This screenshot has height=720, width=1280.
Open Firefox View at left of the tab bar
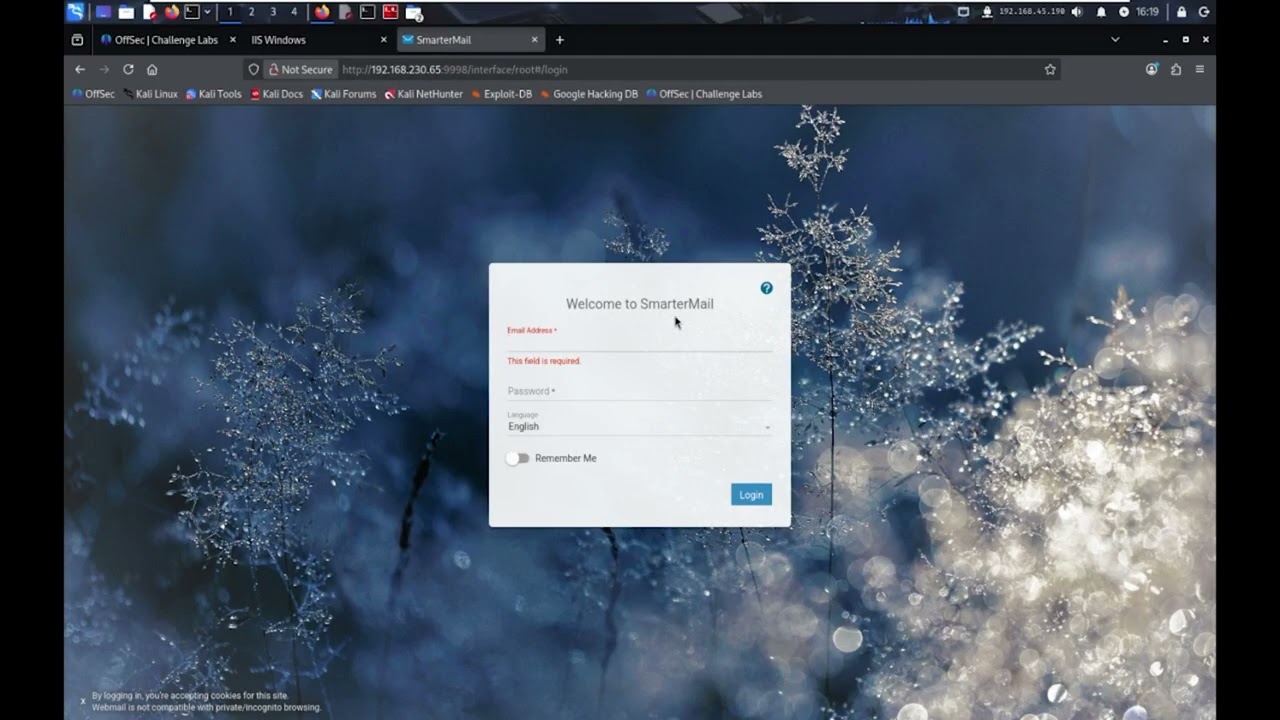(x=77, y=40)
